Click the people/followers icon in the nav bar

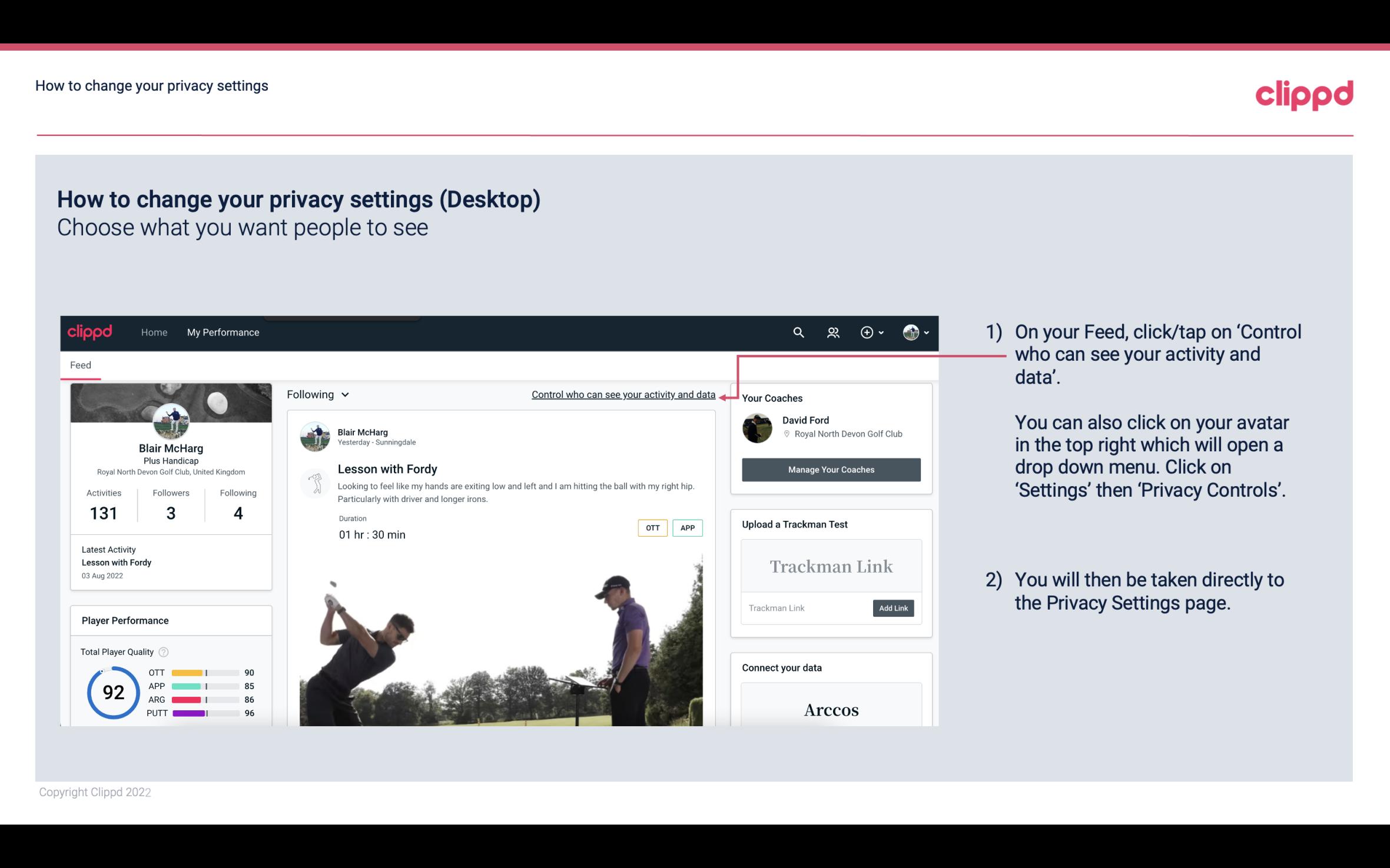(x=833, y=332)
